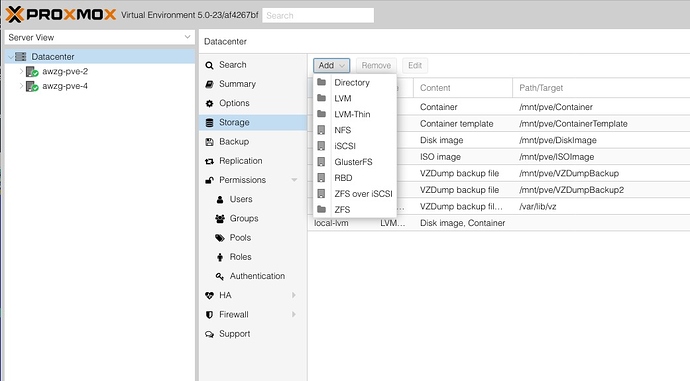
Task: Click the HA heartbeat icon
Action: click(x=209, y=296)
